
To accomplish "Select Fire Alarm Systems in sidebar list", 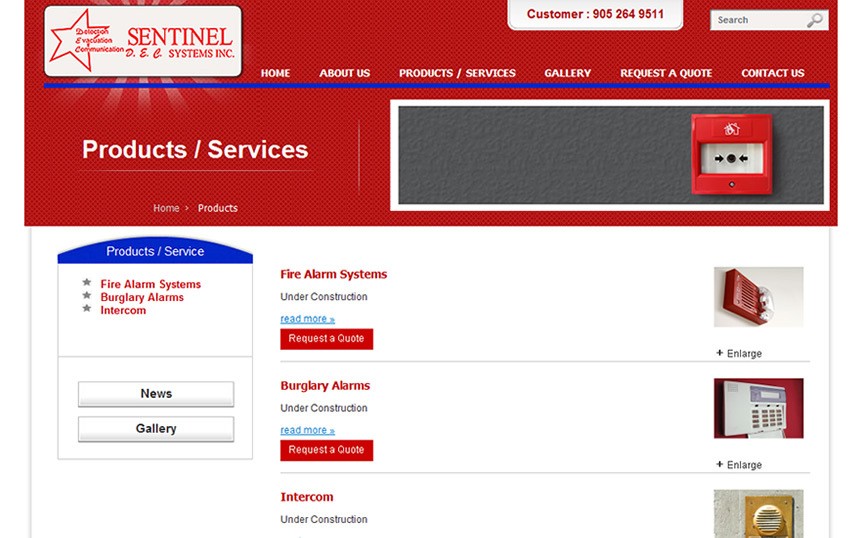I will pyautogui.click(x=150, y=284).
